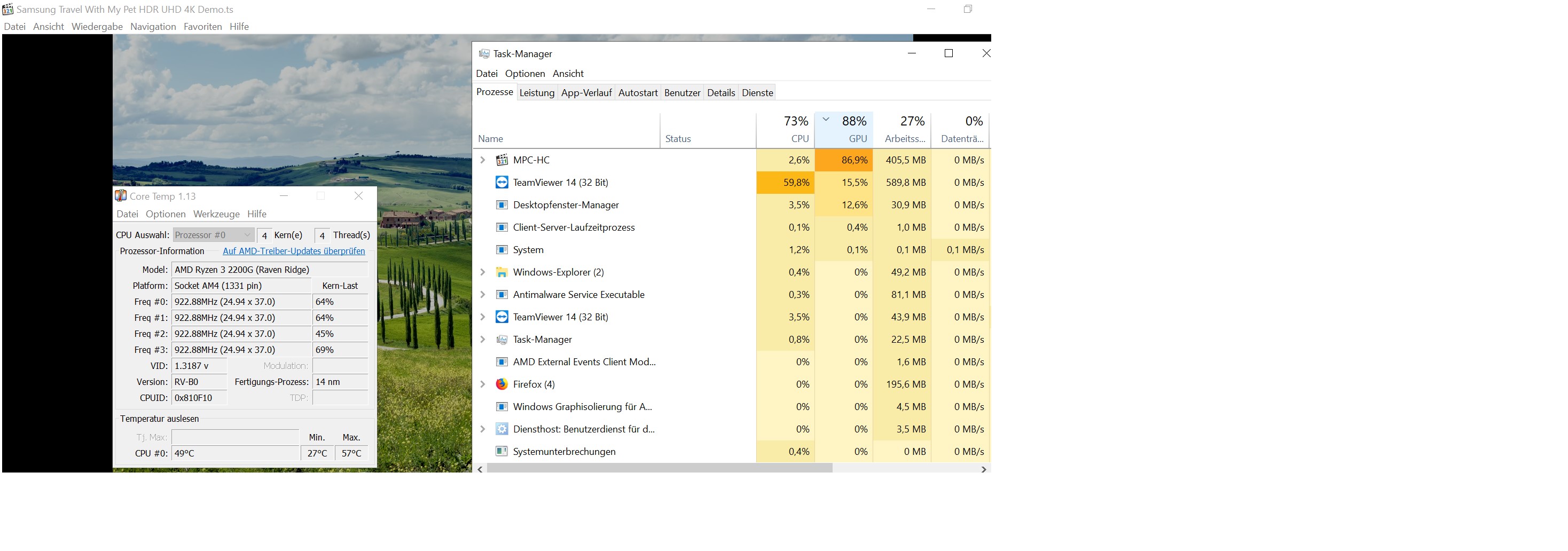Click the Model field AMD Ryzen 3 2200G
Image resolution: width=1568 pixels, height=551 pixels.
pyautogui.click(x=270, y=270)
